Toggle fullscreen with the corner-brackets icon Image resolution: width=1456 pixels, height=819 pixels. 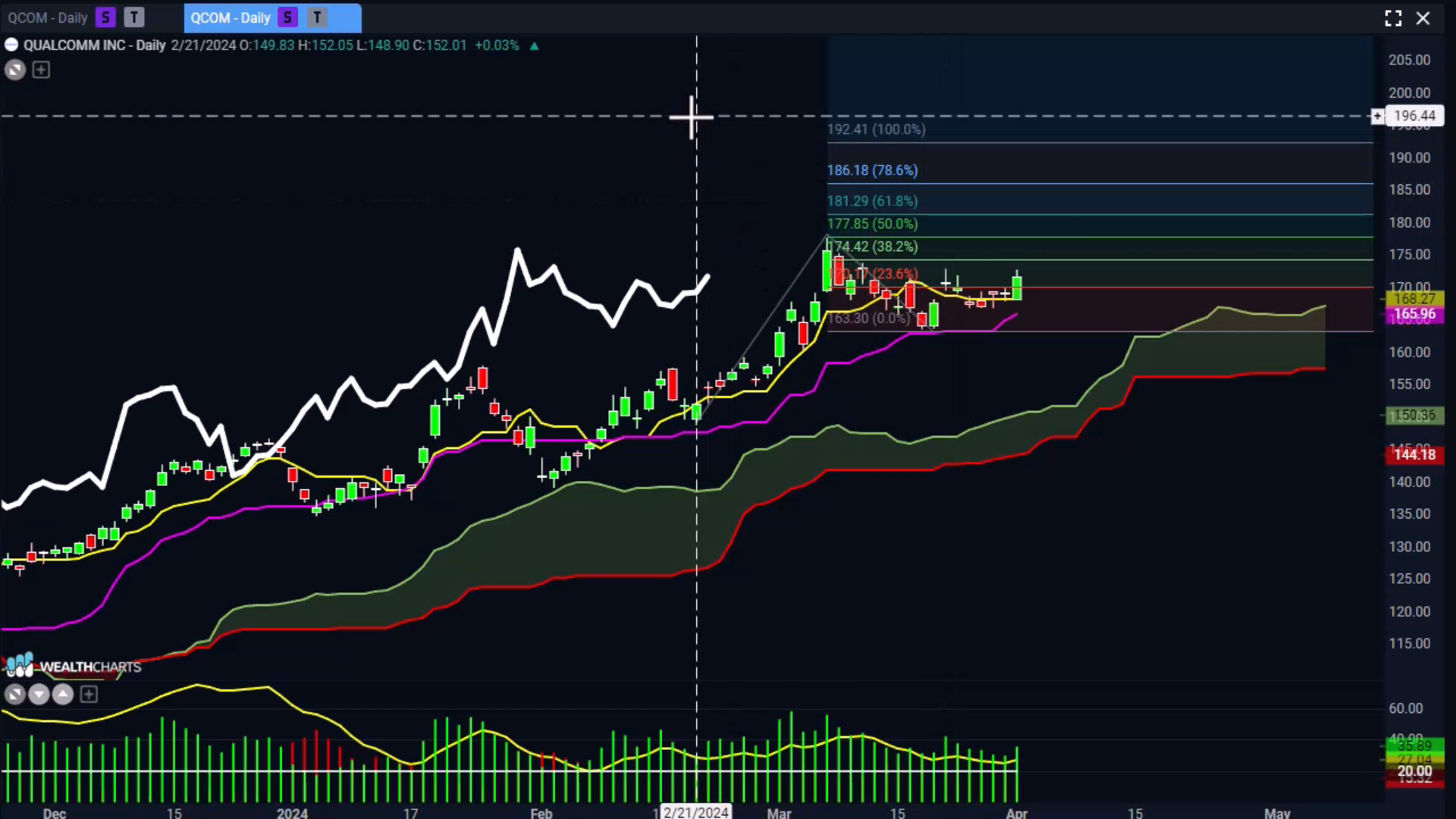(1393, 18)
